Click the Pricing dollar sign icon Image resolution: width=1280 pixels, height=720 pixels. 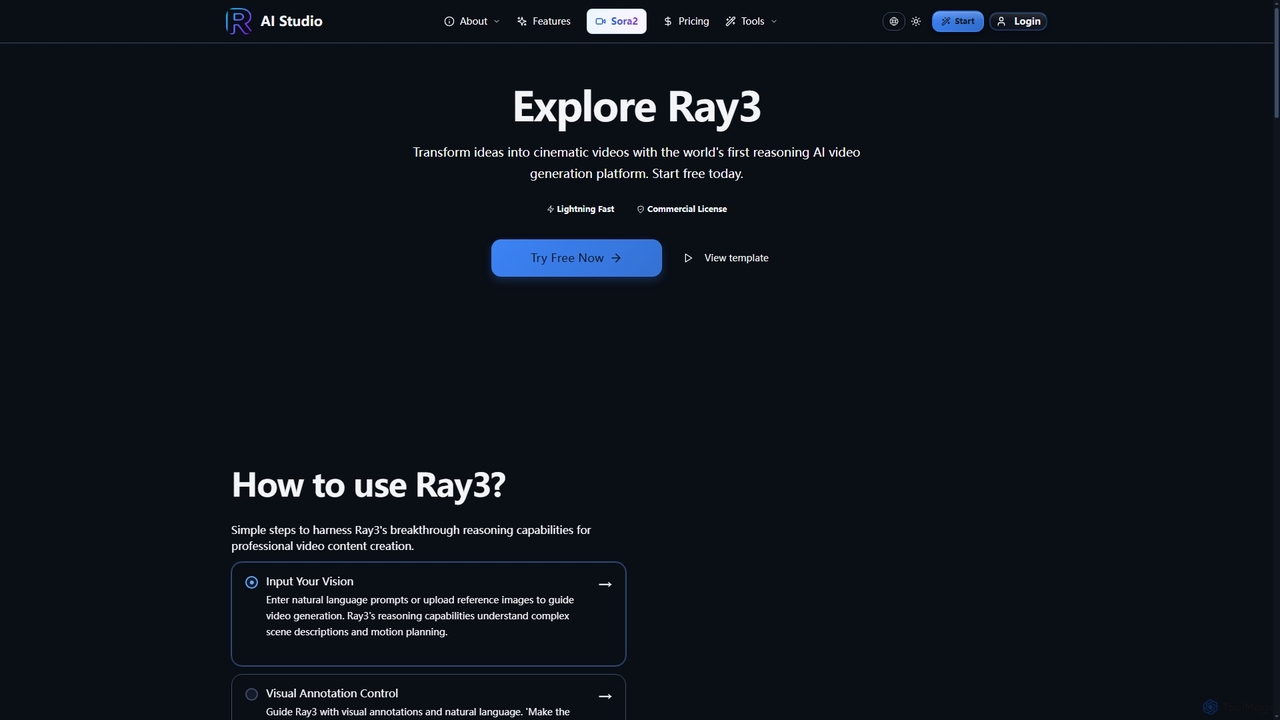(668, 21)
